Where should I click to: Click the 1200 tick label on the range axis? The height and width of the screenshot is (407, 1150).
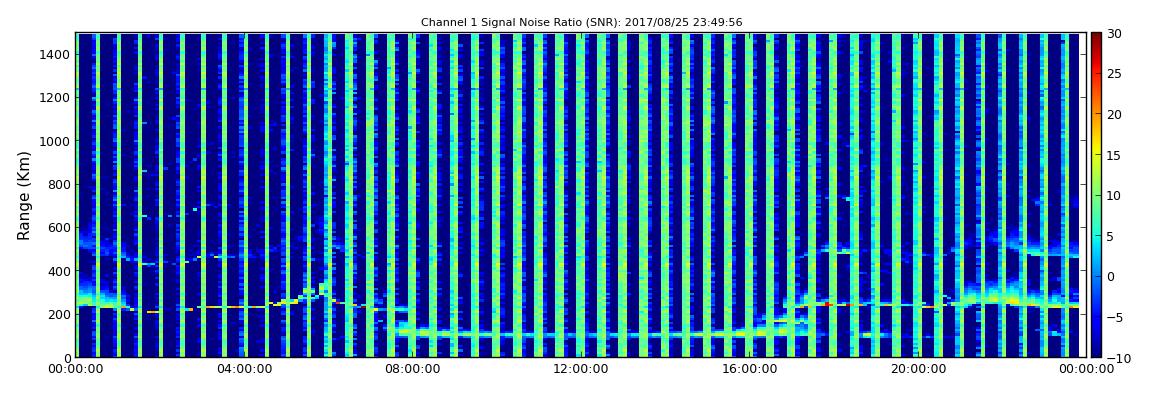(56, 98)
